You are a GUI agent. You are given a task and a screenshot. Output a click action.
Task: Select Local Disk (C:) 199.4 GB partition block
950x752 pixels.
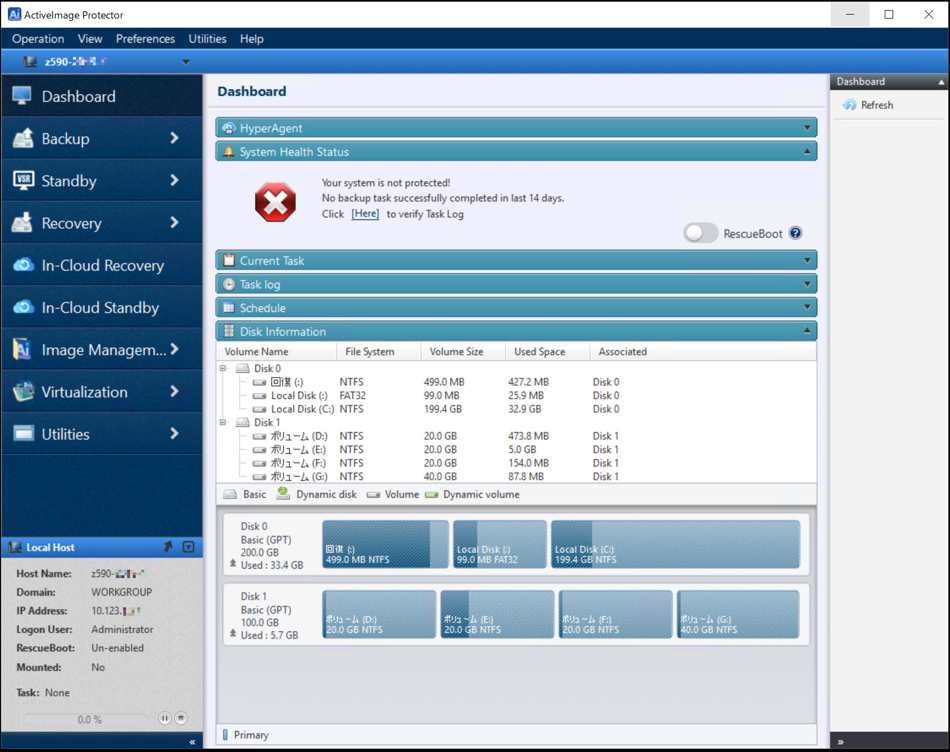click(x=676, y=544)
